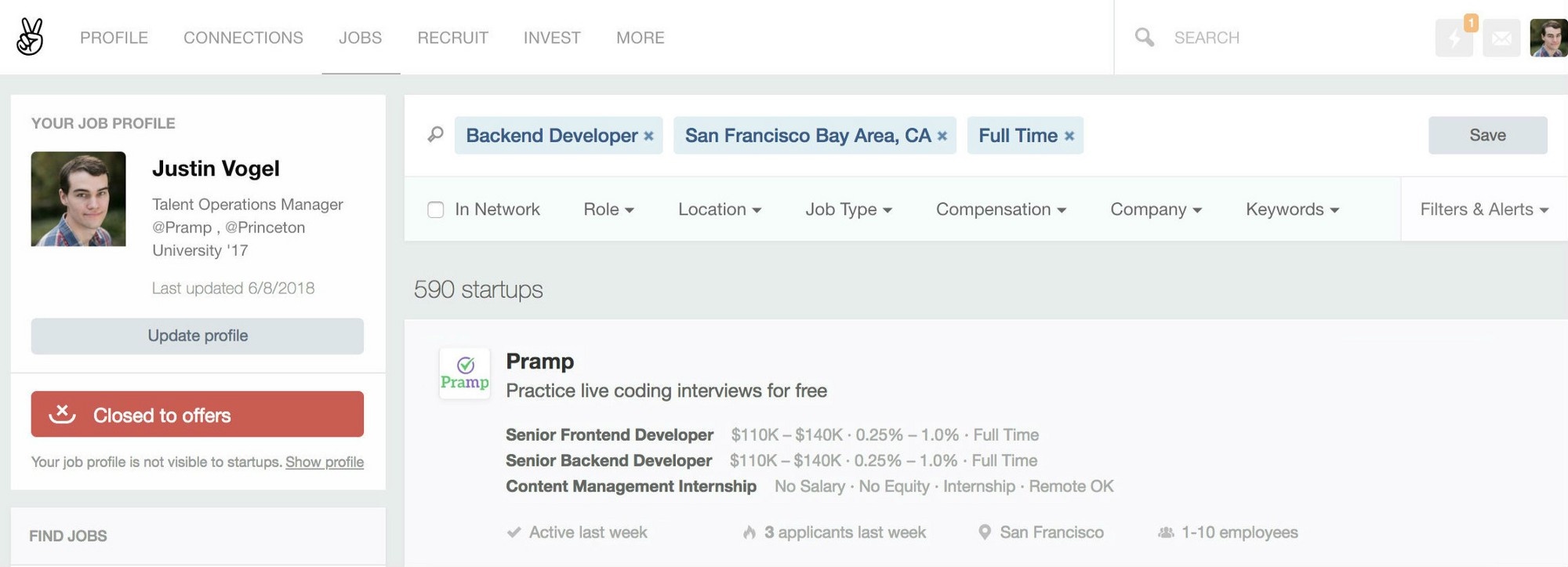
Task: Enable the In Network checkbox
Action: [436, 209]
